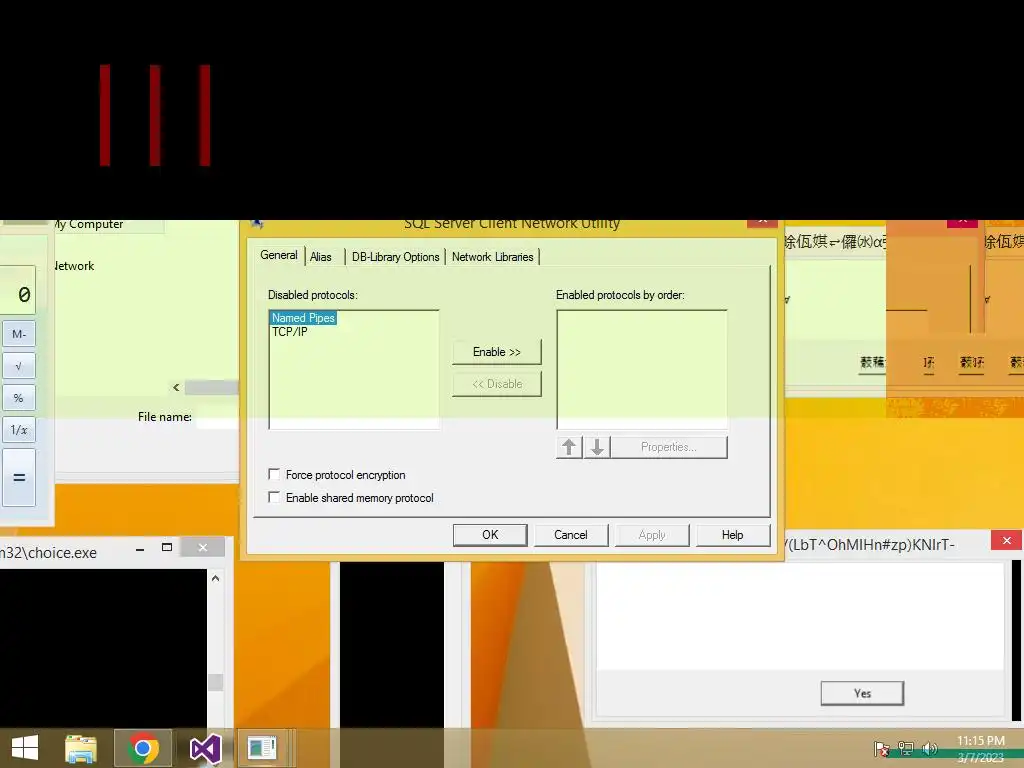Open the DB-Library Options tab
This screenshot has width=1024, height=768.
click(395, 257)
